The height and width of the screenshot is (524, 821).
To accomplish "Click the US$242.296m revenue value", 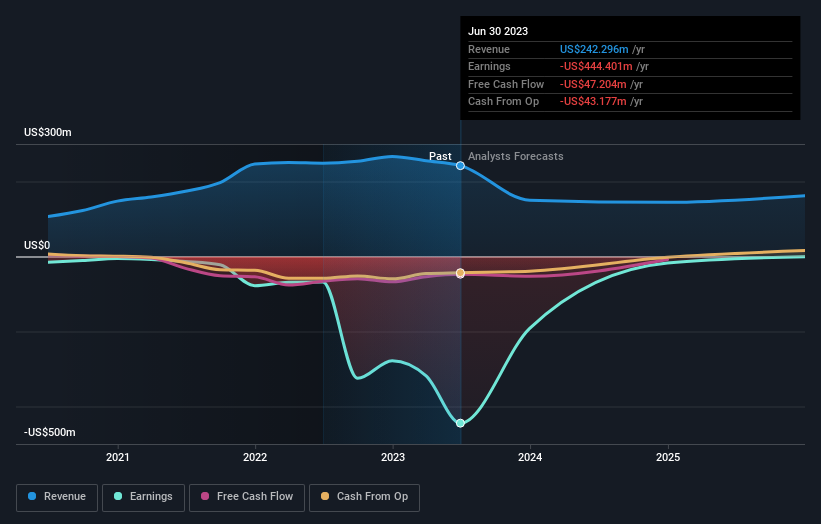I will pyautogui.click(x=594, y=49).
